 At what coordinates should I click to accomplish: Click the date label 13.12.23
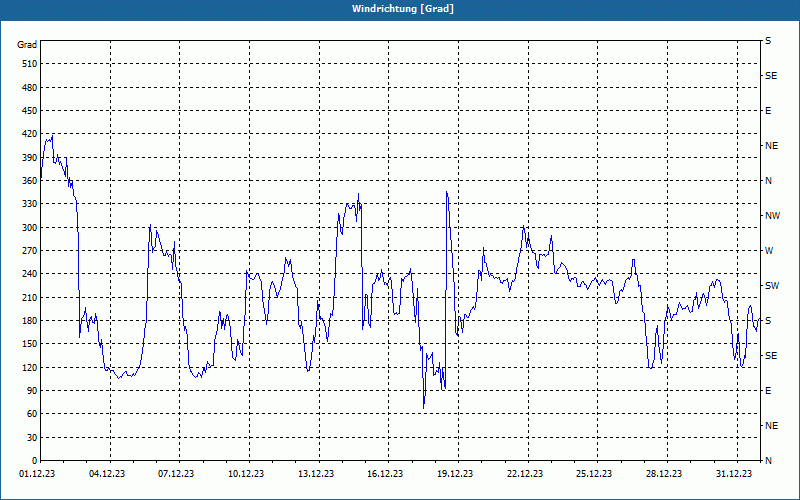316,474
